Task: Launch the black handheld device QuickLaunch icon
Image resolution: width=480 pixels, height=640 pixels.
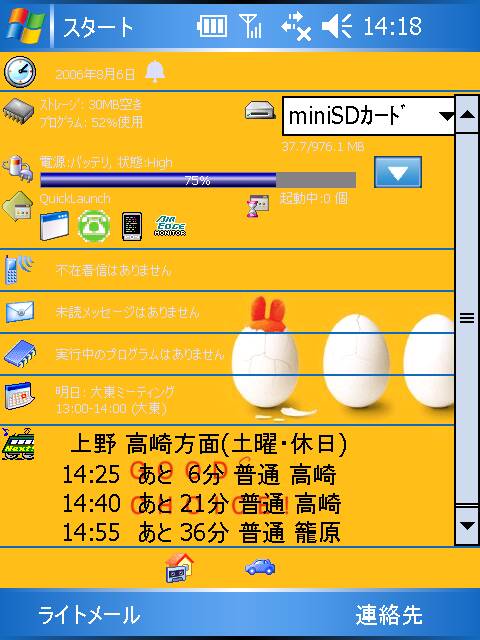Action: pos(132,226)
